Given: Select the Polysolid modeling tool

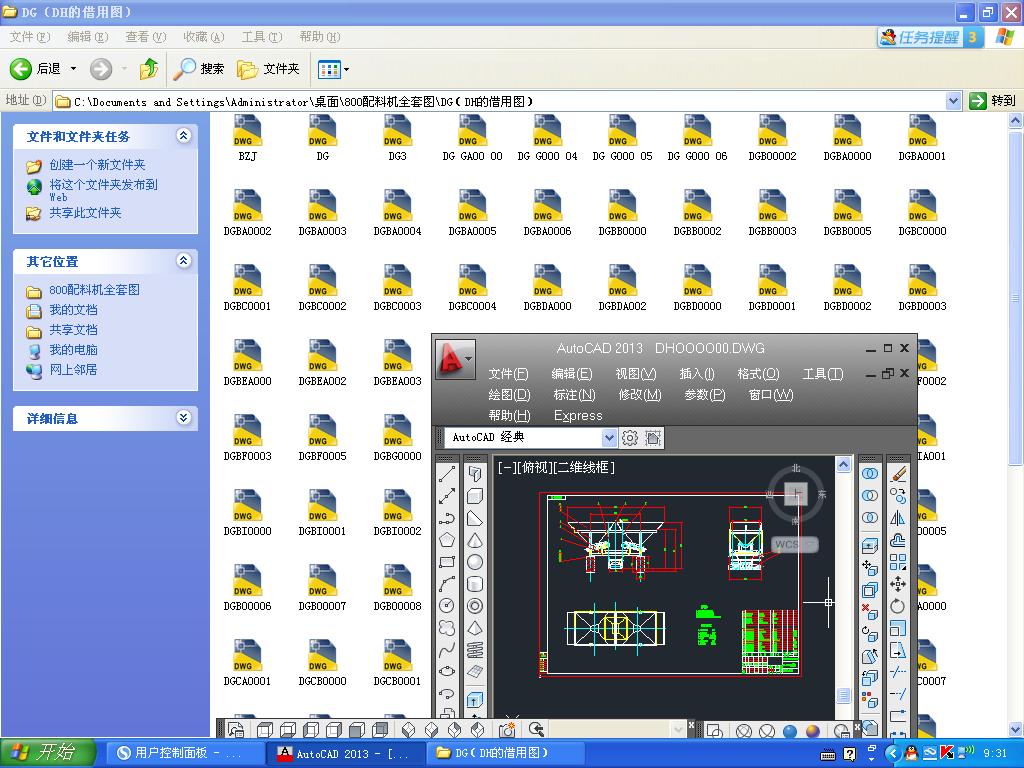Looking at the screenshot, I should click(x=475, y=474).
